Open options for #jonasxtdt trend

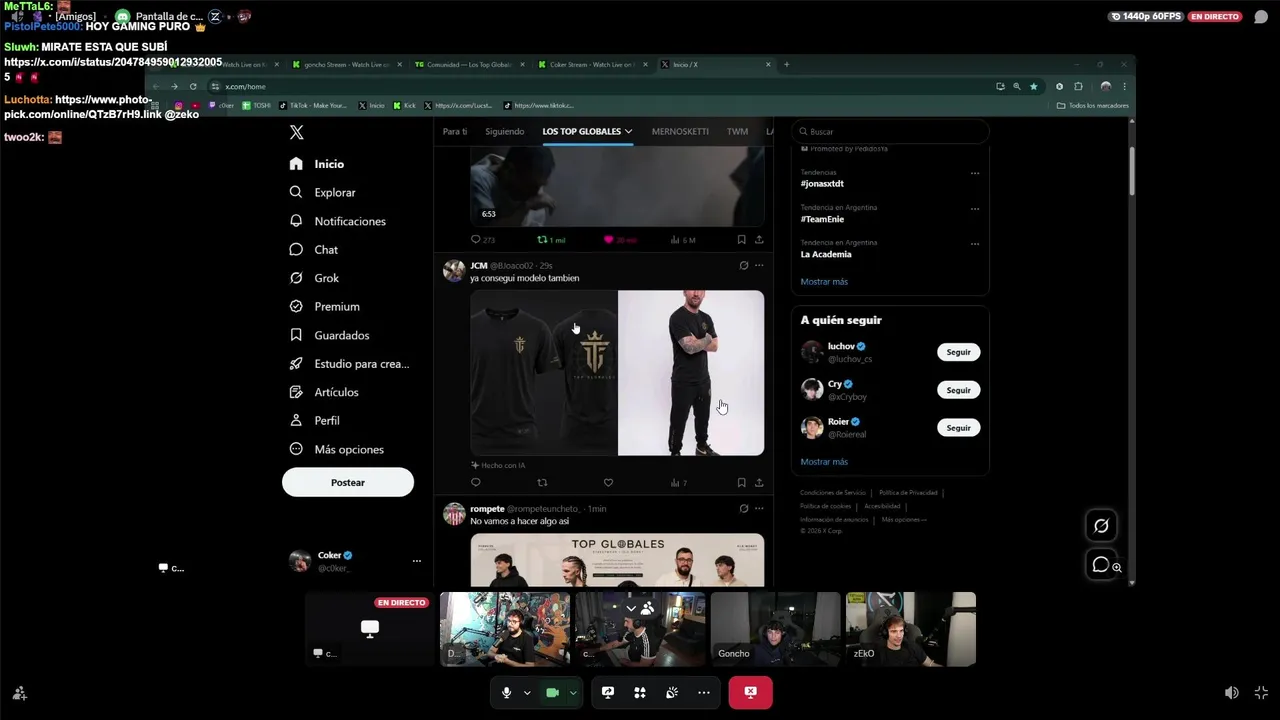(x=975, y=173)
